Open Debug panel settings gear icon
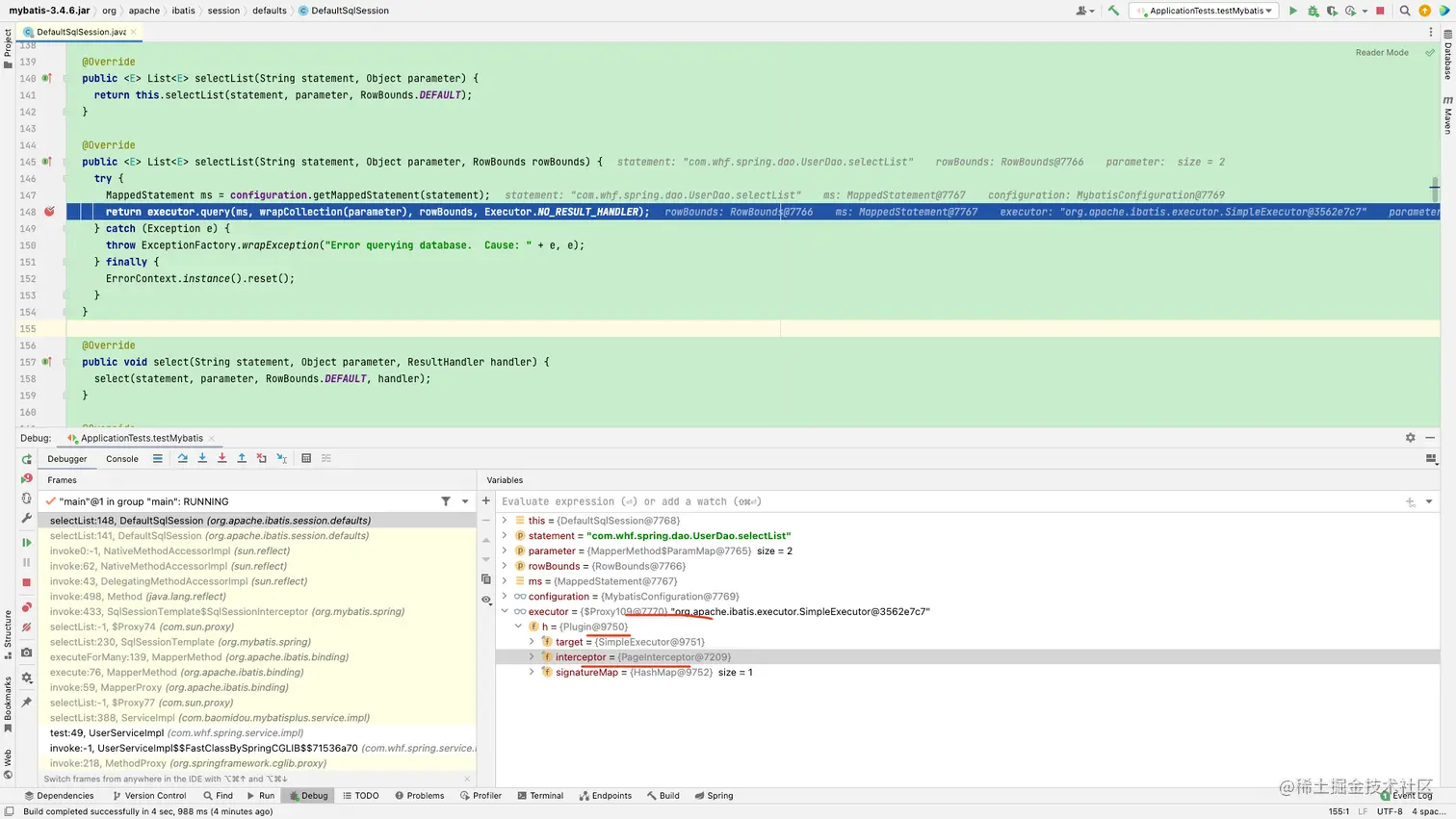The image size is (1456, 819). [x=1411, y=437]
